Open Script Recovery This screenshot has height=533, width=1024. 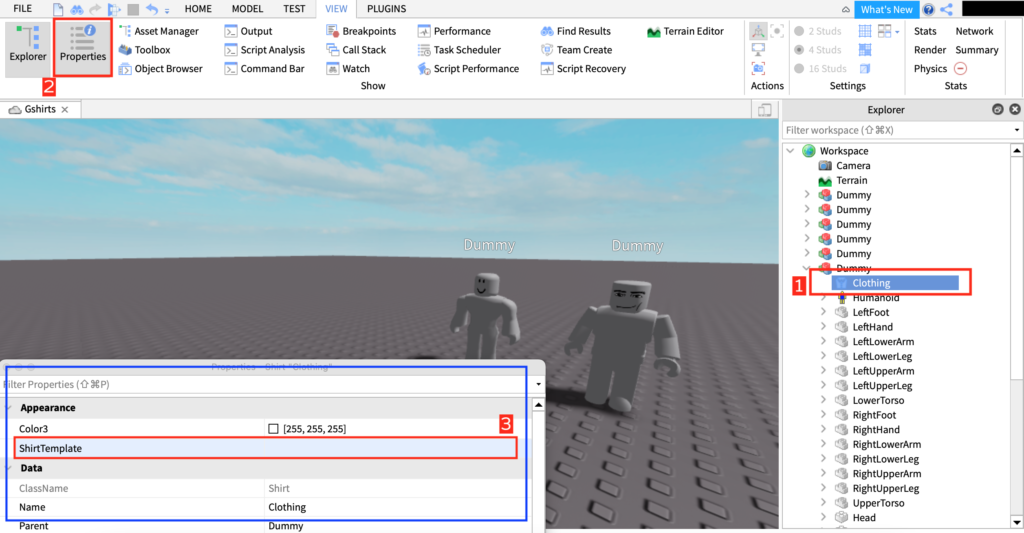point(583,69)
